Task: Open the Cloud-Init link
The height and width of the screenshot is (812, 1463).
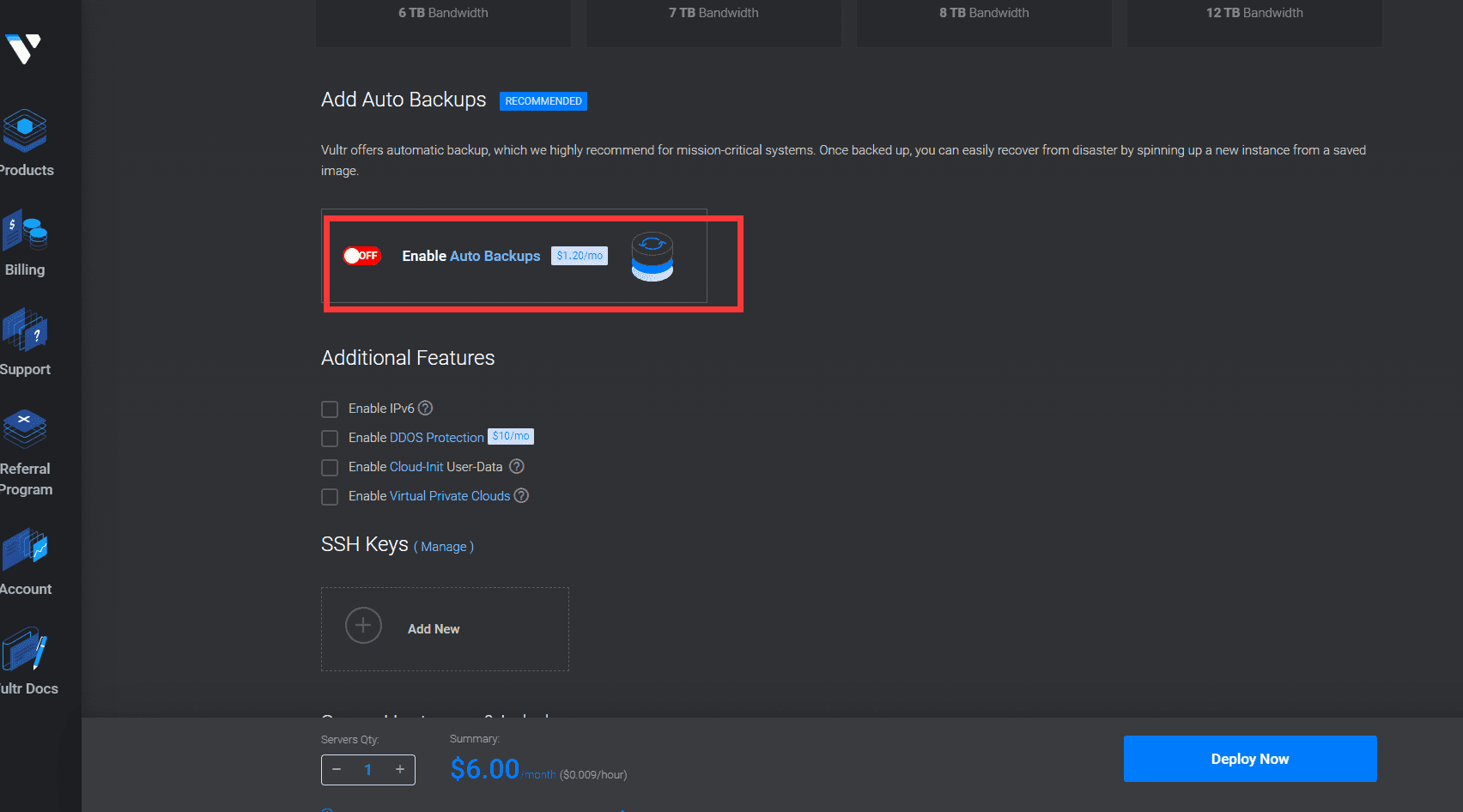Action: coord(416,467)
